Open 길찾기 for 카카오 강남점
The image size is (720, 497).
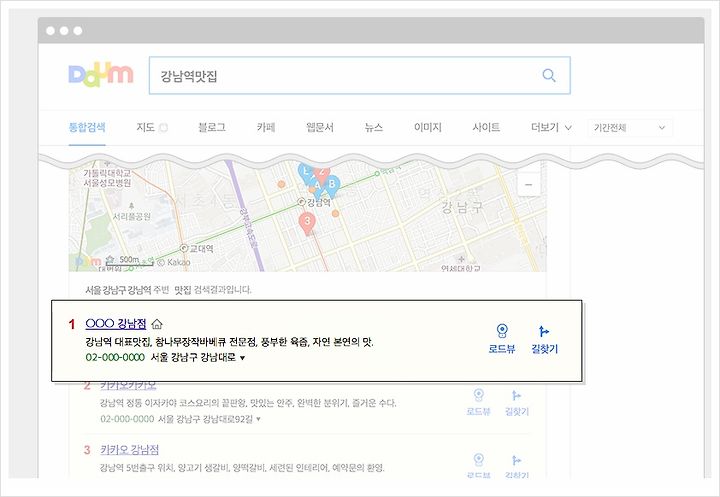click(517, 466)
